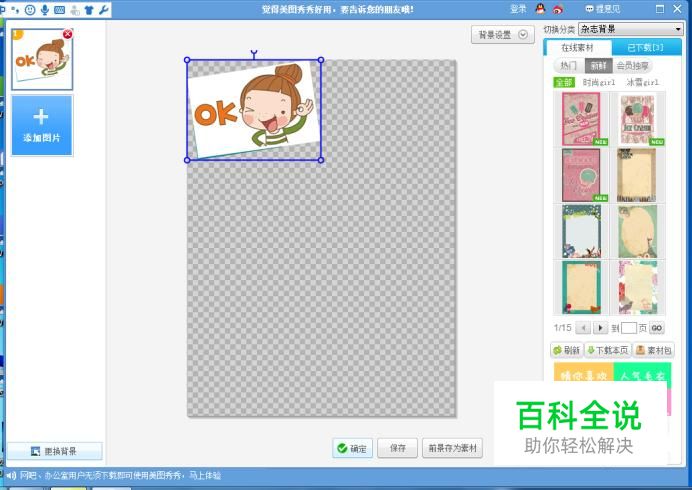Click the 下载本页 download page button
This screenshot has height=490, width=692.
pos(608,350)
